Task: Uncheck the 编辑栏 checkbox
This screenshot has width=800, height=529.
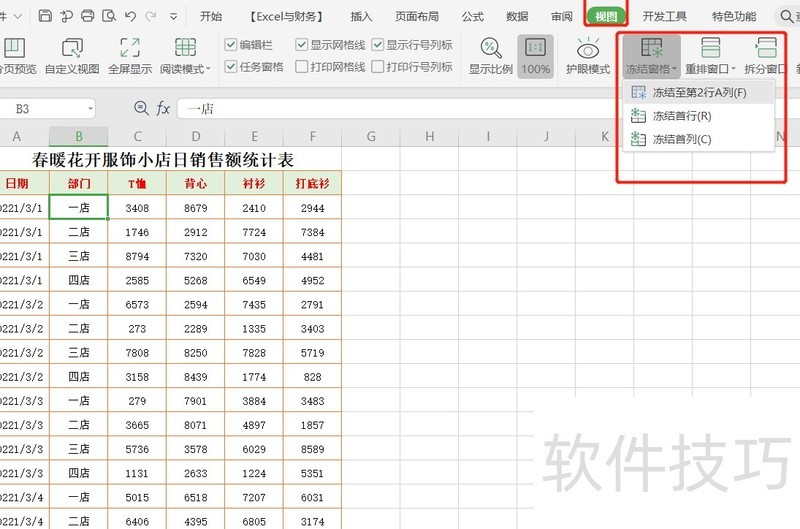Action: point(230,45)
